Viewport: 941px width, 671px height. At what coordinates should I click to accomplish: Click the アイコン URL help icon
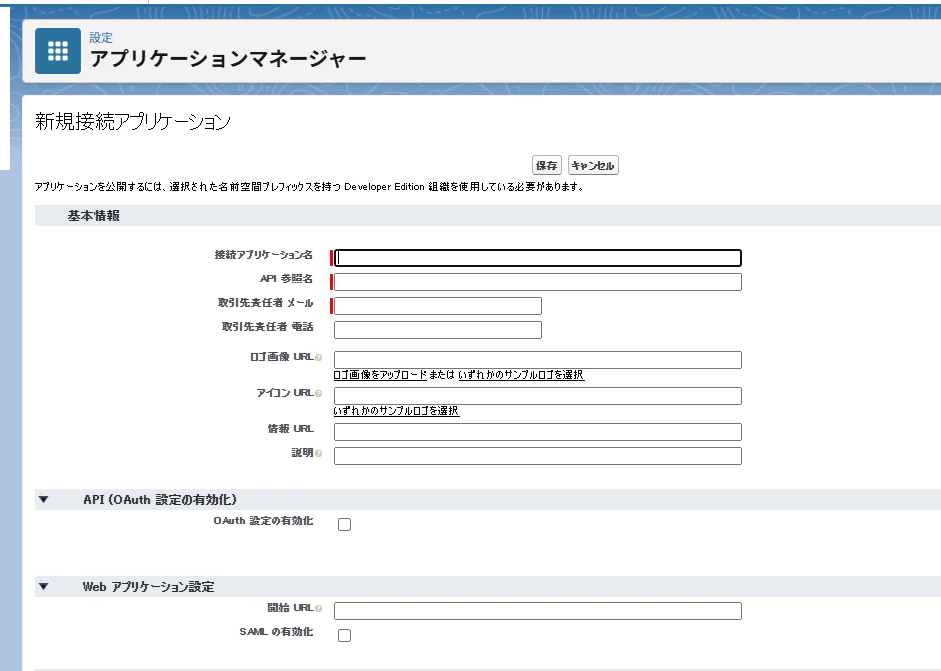click(x=319, y=394)
